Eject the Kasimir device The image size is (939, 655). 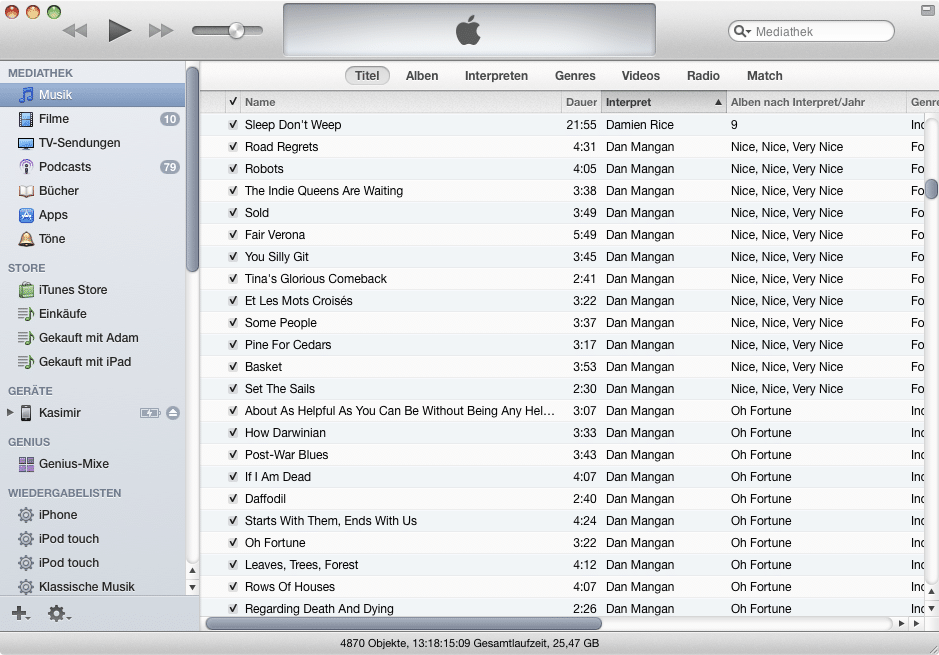point(173,413)
